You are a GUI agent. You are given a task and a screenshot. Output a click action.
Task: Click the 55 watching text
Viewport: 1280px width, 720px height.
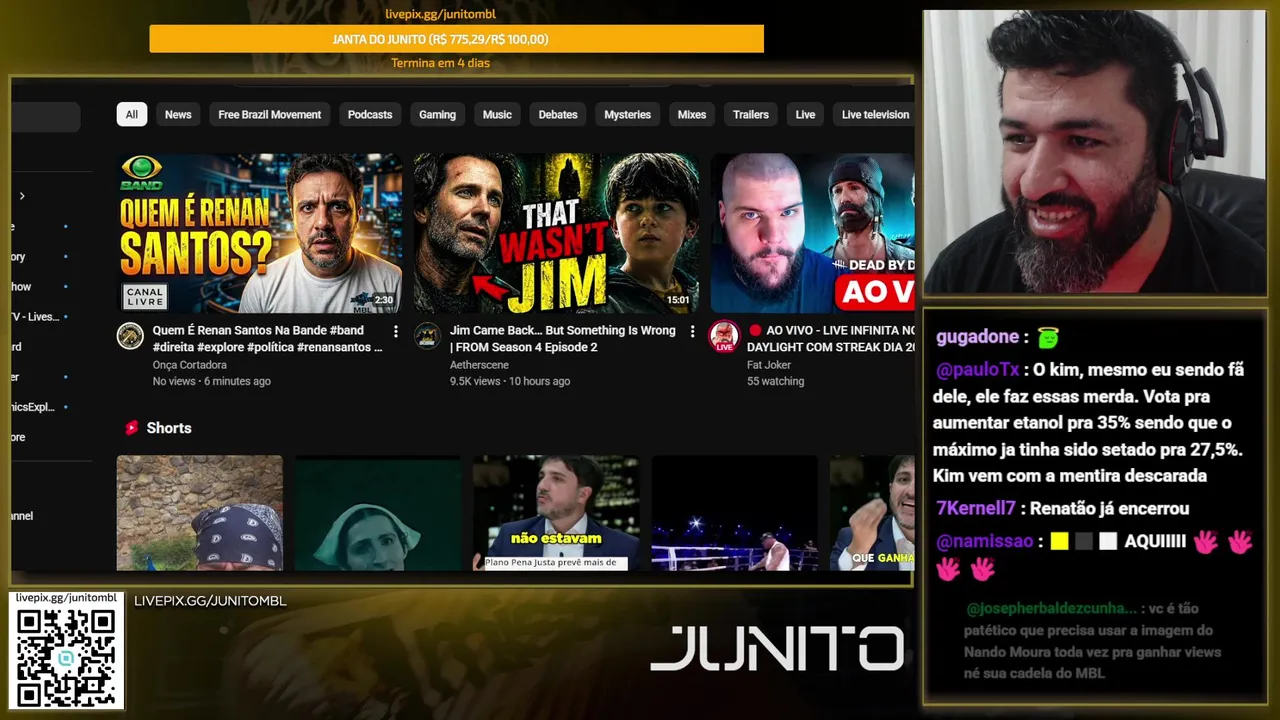[x=775, y=381]
